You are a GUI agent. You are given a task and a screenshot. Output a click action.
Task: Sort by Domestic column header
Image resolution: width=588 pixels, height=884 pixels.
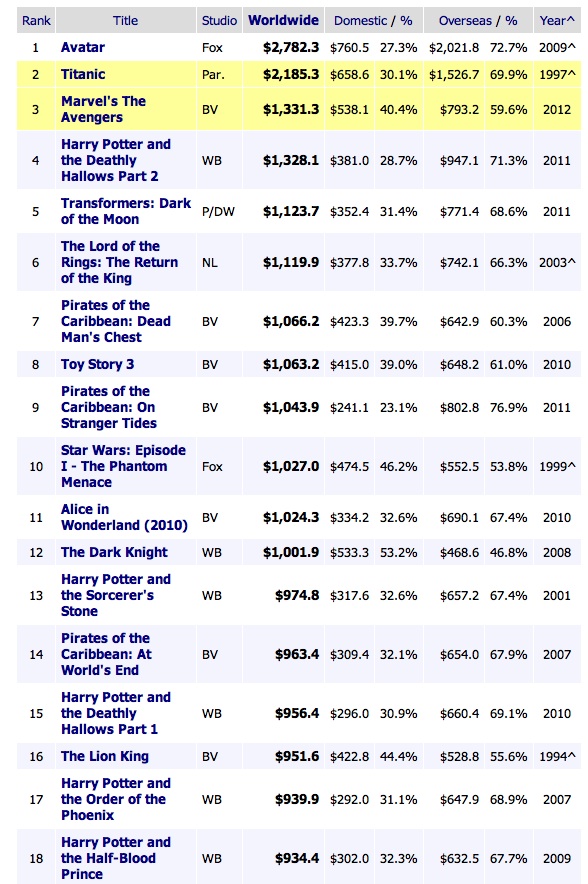(360, 21)
